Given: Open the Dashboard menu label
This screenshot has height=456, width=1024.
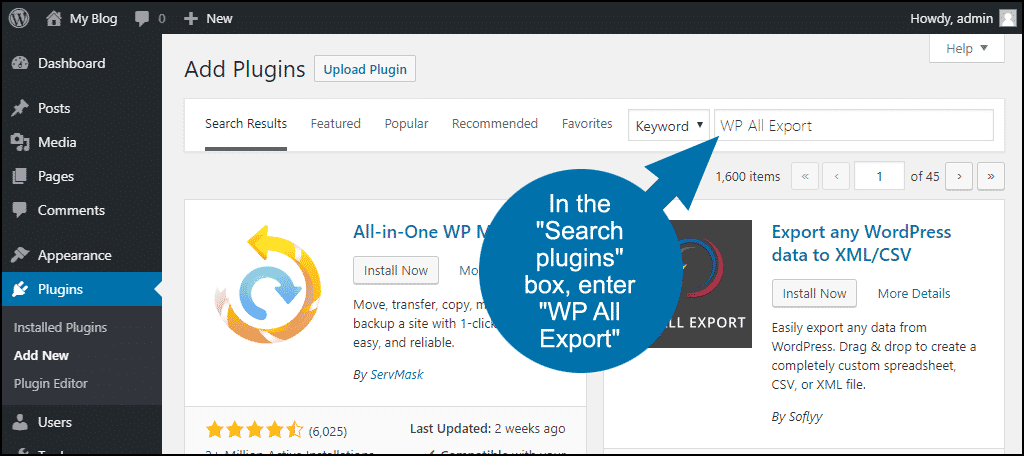Looking at the screenshot, I should pyautogui.click(x=71, y=63).
